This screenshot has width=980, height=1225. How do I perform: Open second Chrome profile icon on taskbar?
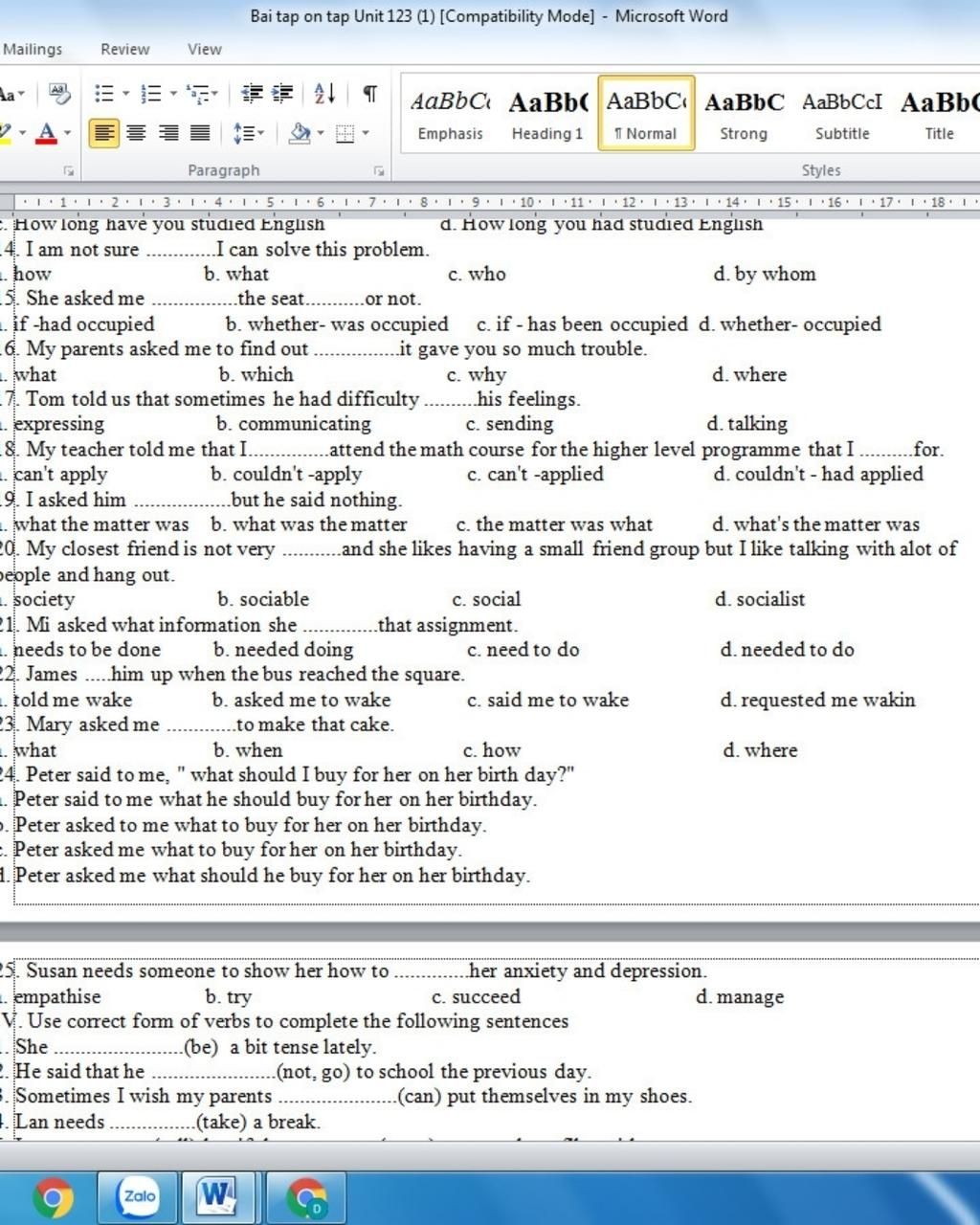click(x=305, y=1197)
